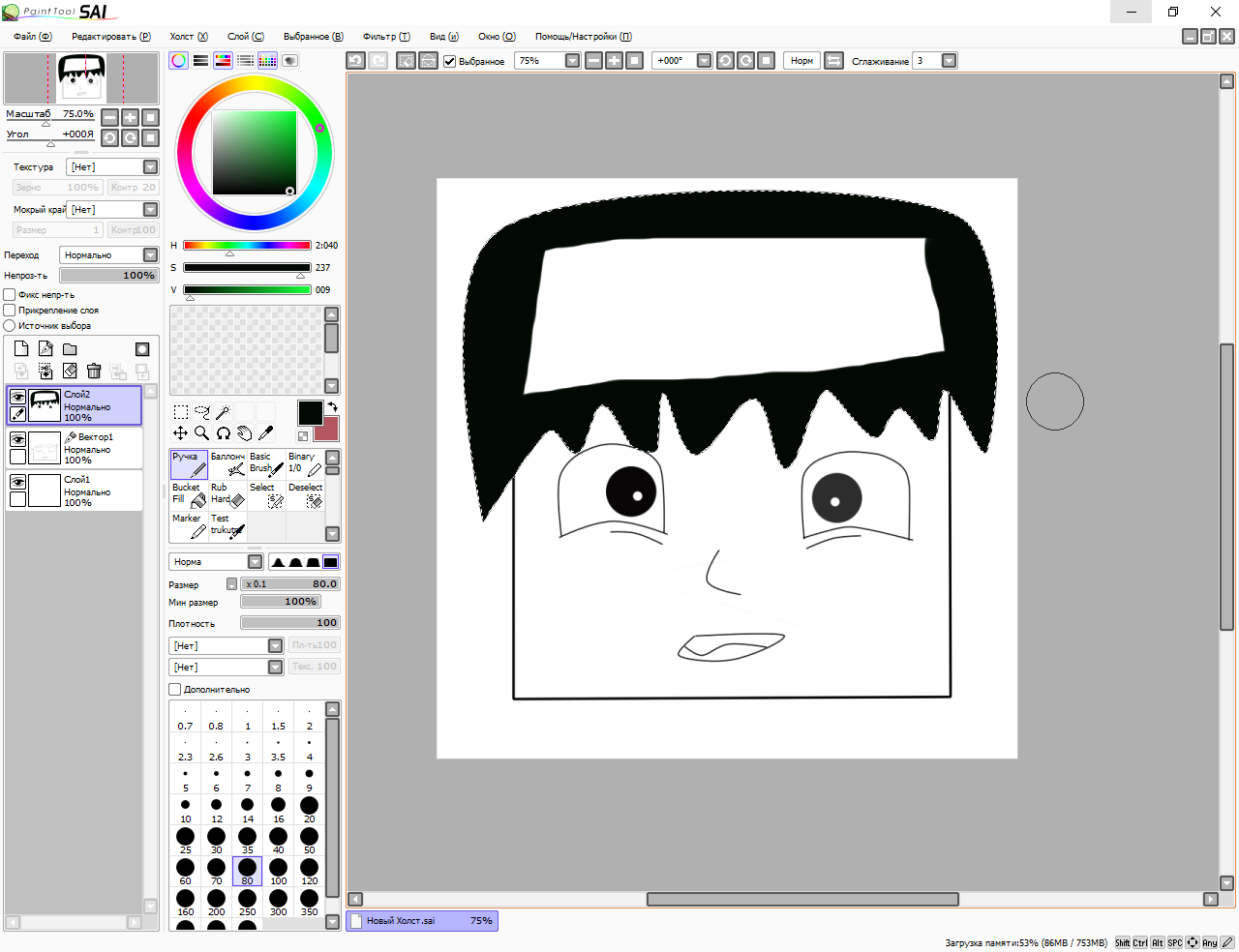
Task: Open the Сглаживание value dropdown
Action: point(935,61)
